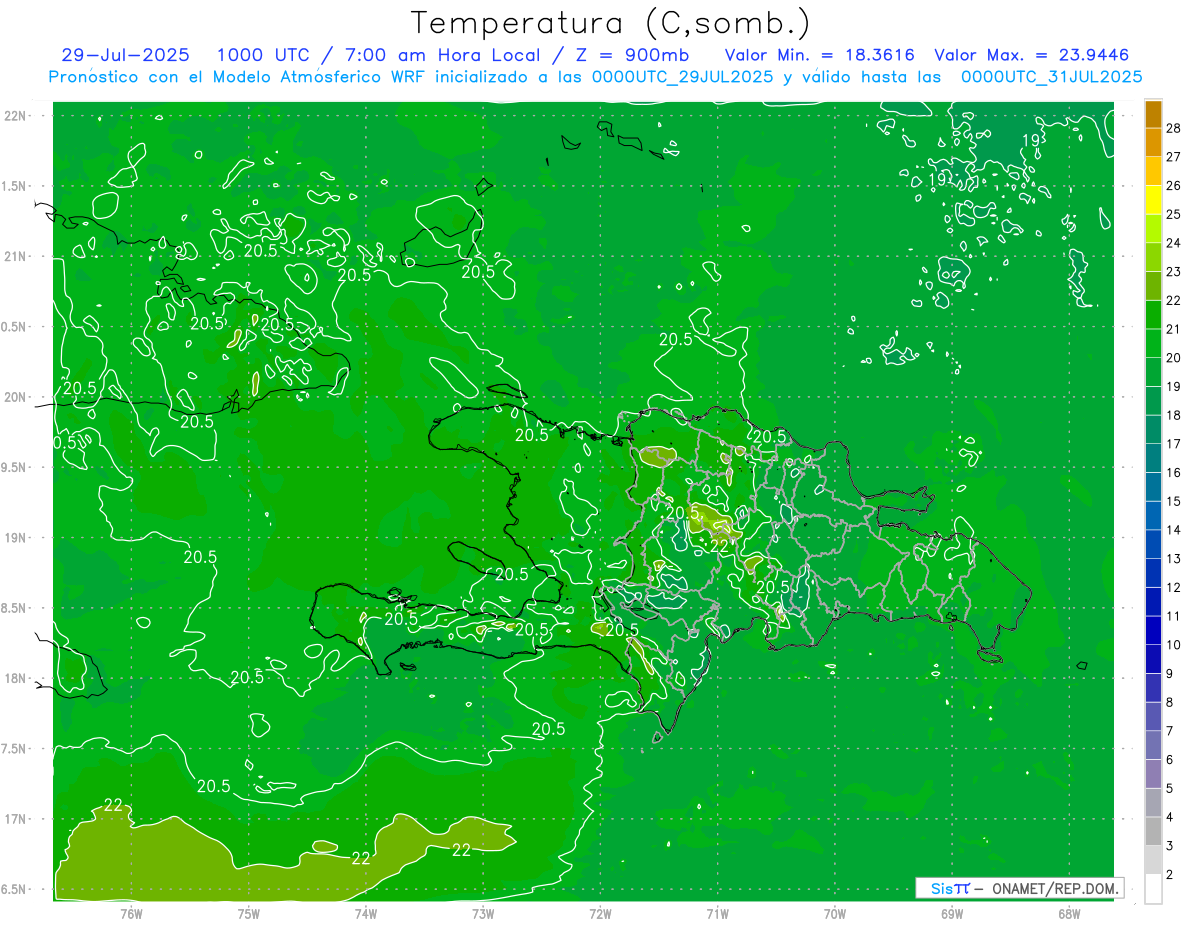
Task: Click colorbar scale label '28'
Action: 1174,128
